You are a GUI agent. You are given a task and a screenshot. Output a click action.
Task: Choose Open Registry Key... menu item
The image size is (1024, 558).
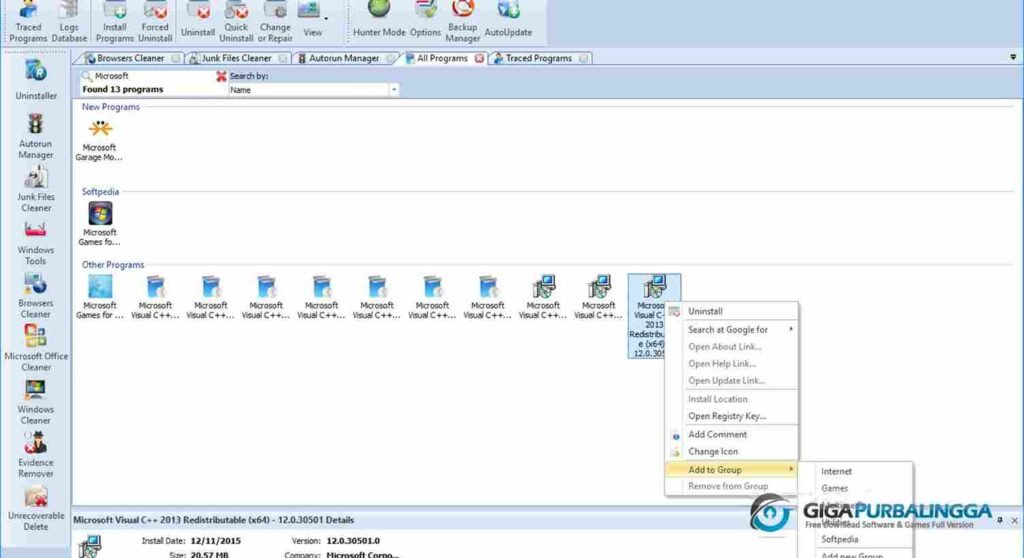tap(731, 416)
